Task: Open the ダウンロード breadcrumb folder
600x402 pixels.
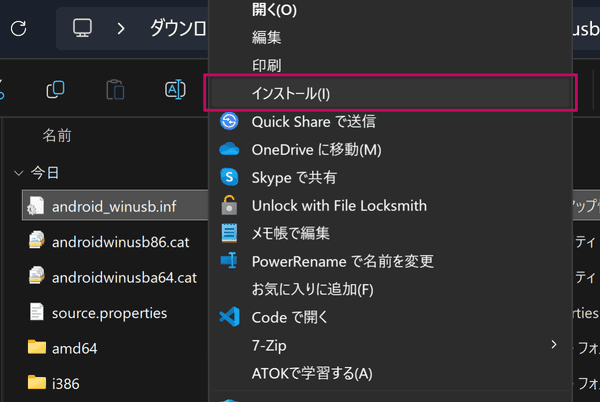Action: (178, 28)
